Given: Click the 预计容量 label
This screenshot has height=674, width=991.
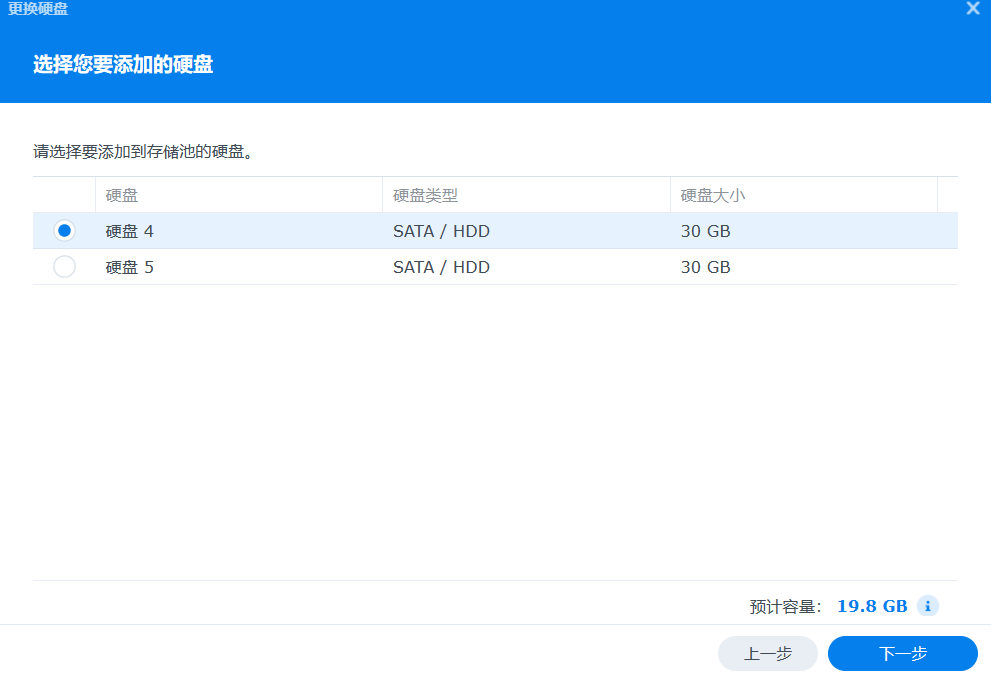Looking at the screenshot, I should 785,607.
